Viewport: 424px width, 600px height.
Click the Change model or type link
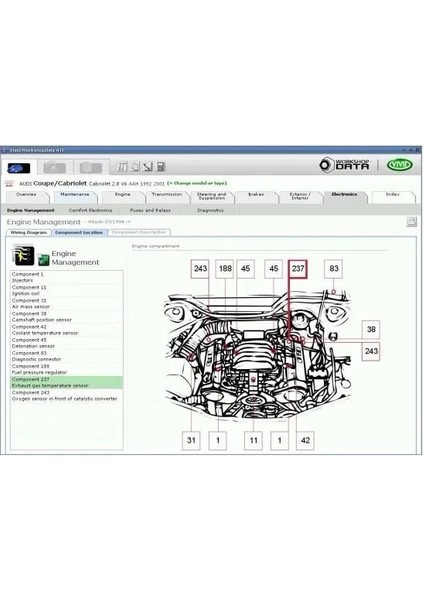(197, 183)
